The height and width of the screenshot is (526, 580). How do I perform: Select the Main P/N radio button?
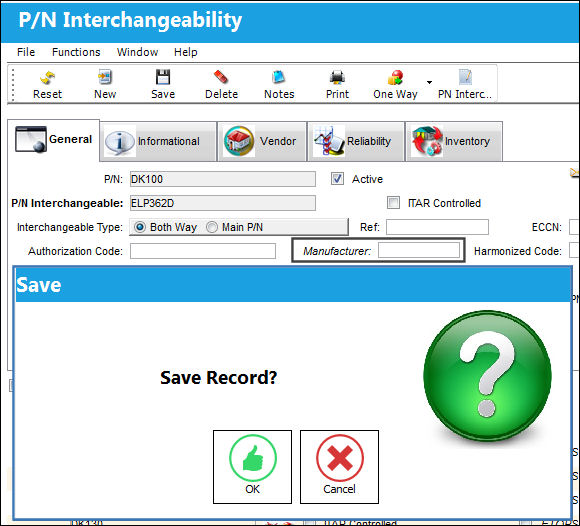pyautogui.click(x=212, y=227)
